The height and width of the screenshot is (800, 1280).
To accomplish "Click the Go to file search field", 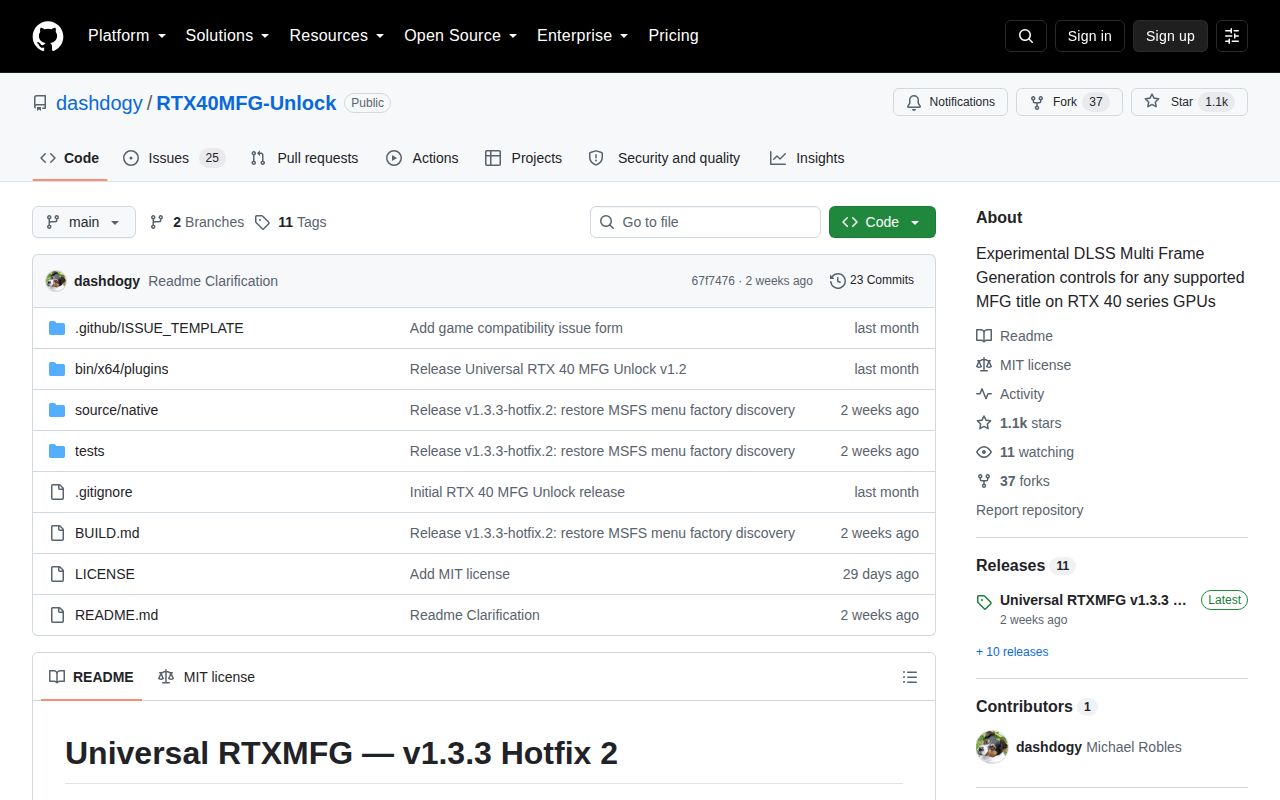I will pyautogui.click(x=705, y=222).
